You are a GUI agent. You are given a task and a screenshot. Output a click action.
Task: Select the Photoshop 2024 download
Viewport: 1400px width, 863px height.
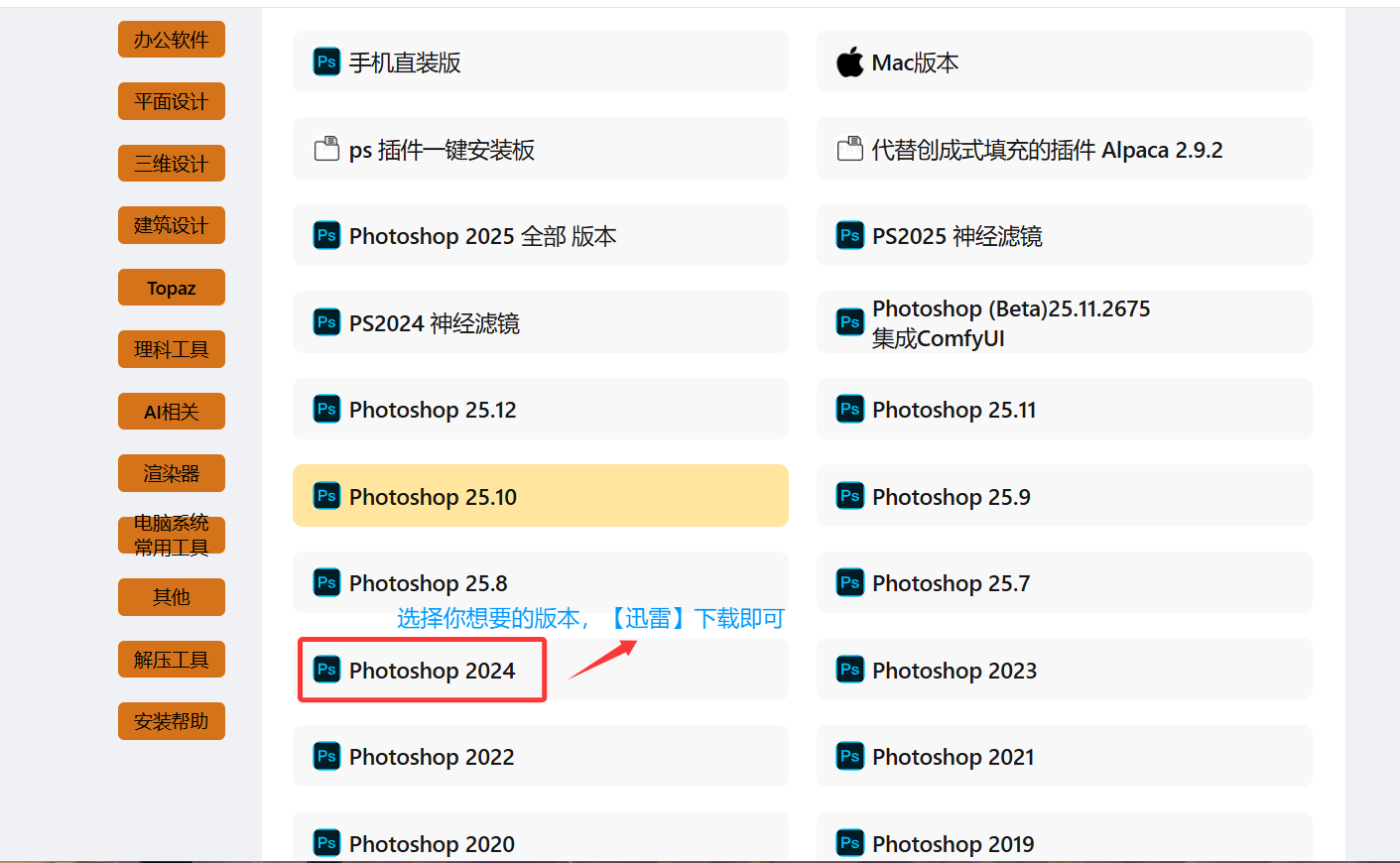click(541, 670)
